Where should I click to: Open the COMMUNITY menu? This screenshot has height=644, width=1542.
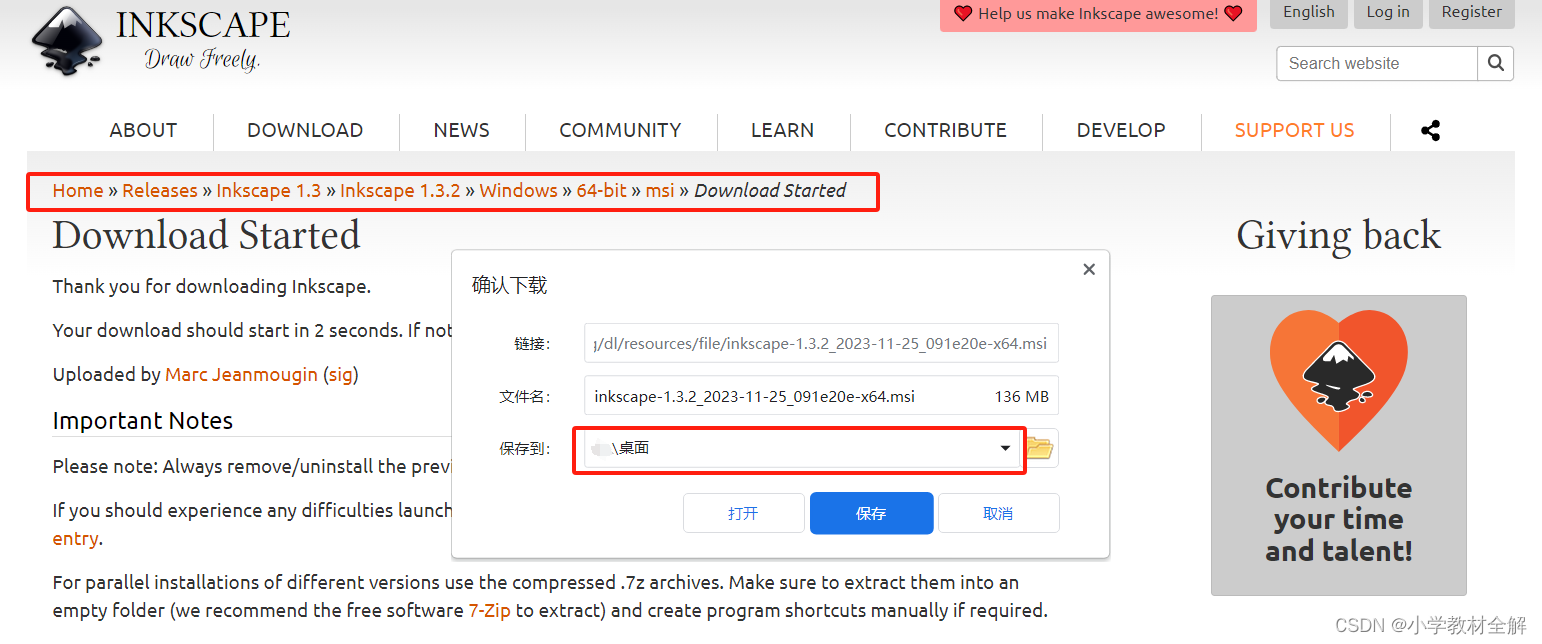click(x=620, y=130)
